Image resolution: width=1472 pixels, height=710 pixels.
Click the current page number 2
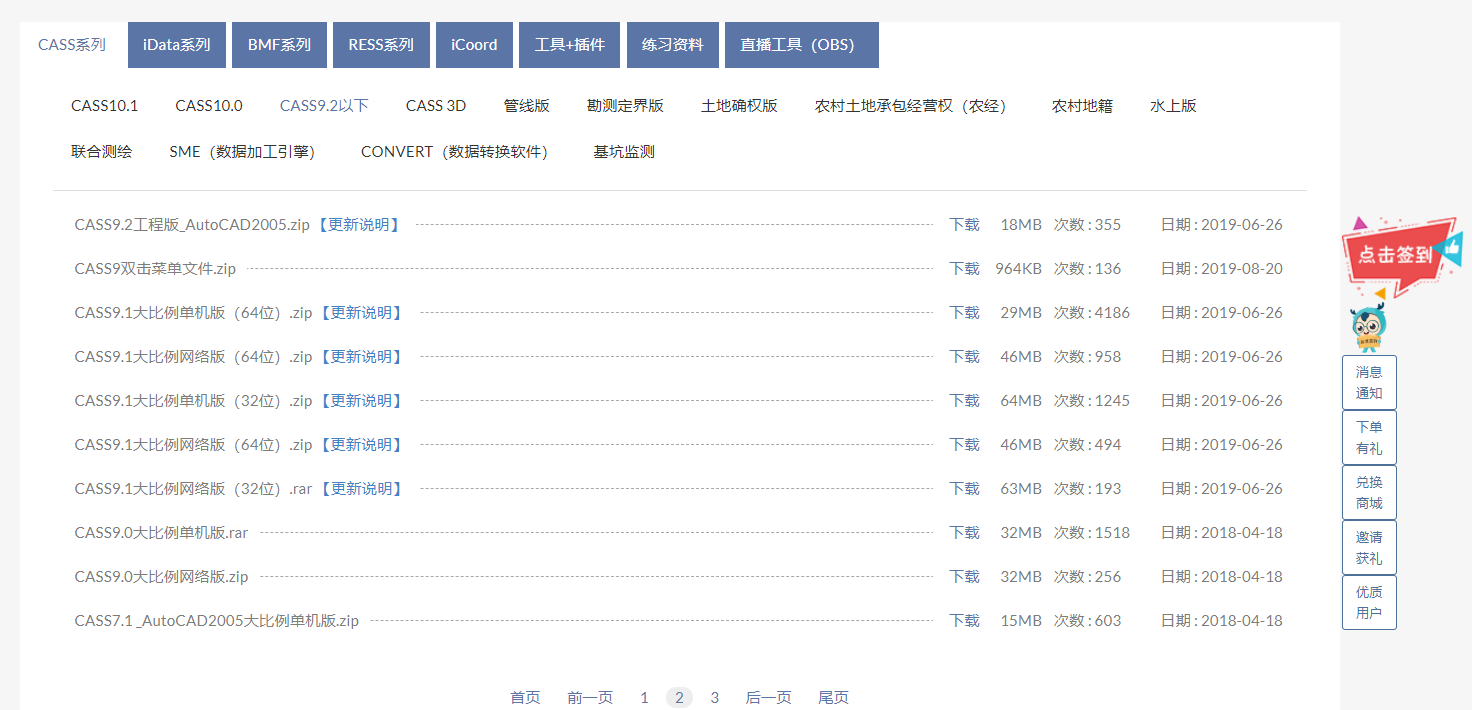coord(679,698)
